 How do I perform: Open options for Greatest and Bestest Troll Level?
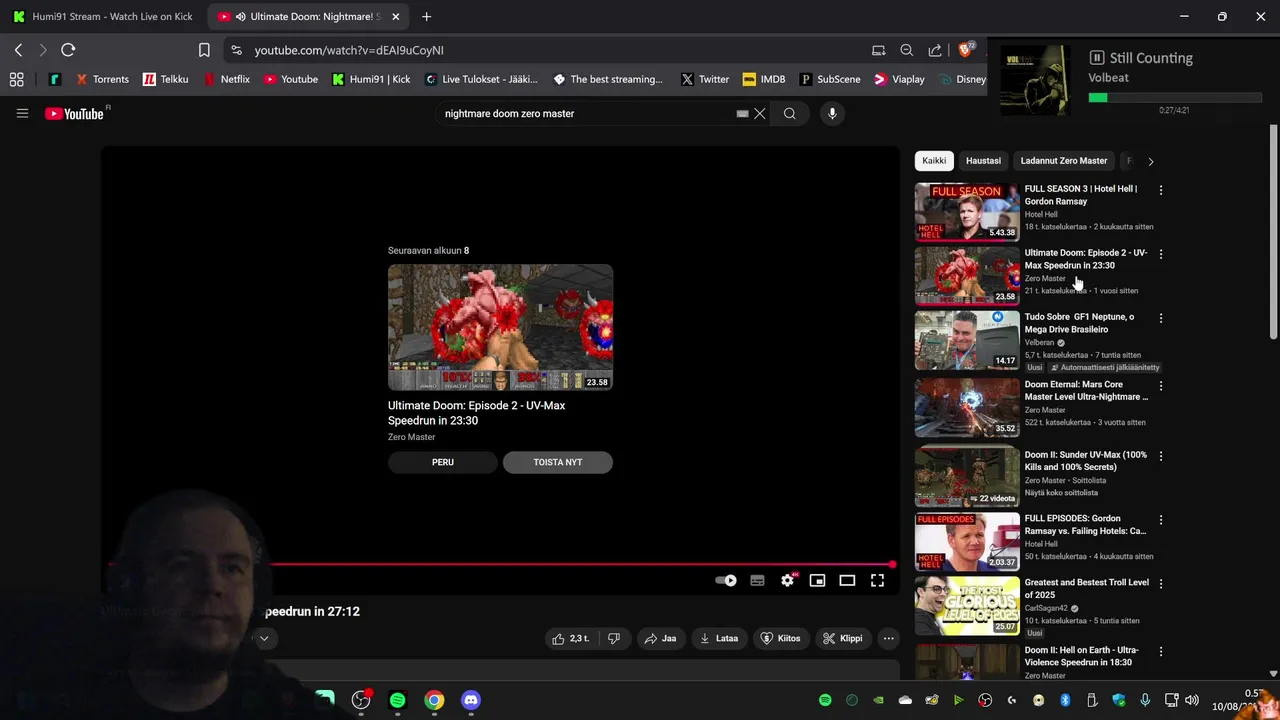pos(1161,584)
